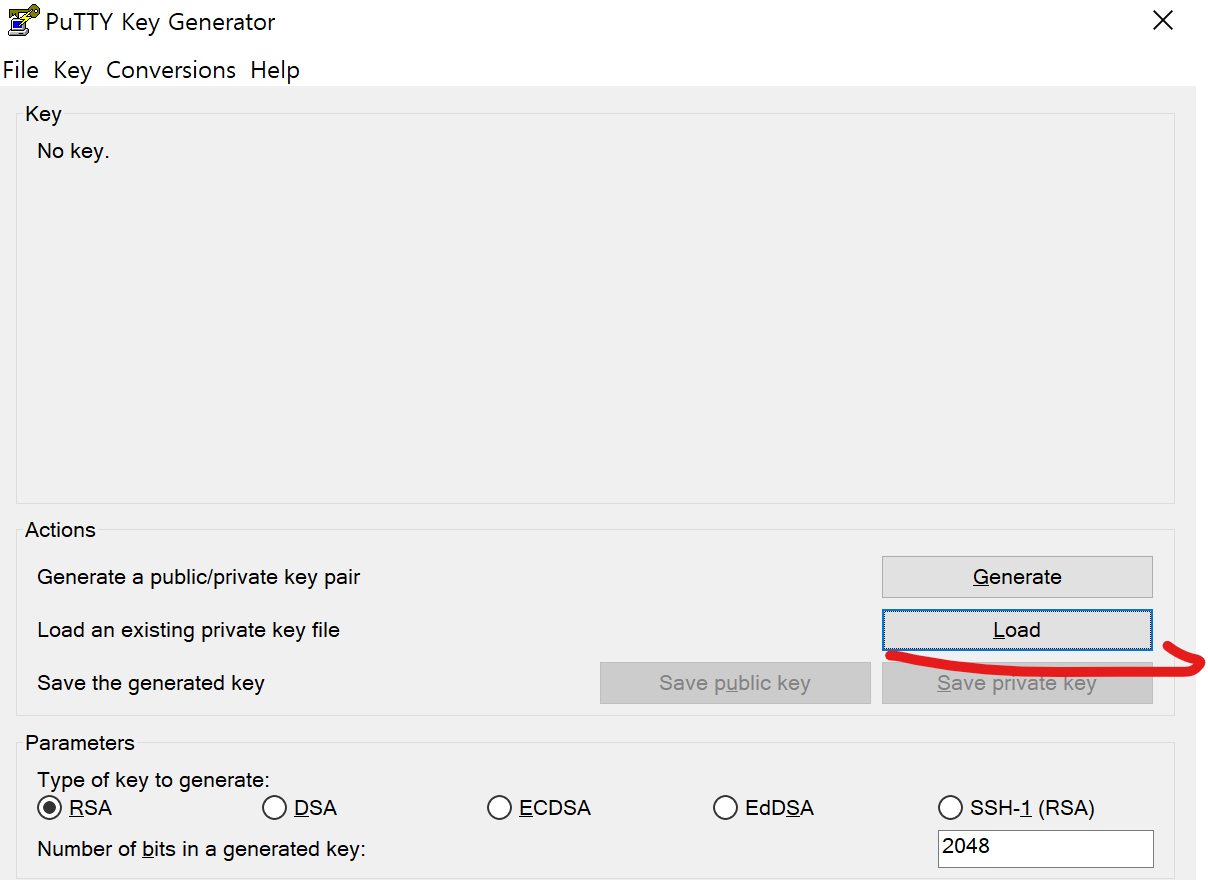This screenshot has height=880, width=1208.
Task: Click the 'No key.' text
Action: point(73,152)
